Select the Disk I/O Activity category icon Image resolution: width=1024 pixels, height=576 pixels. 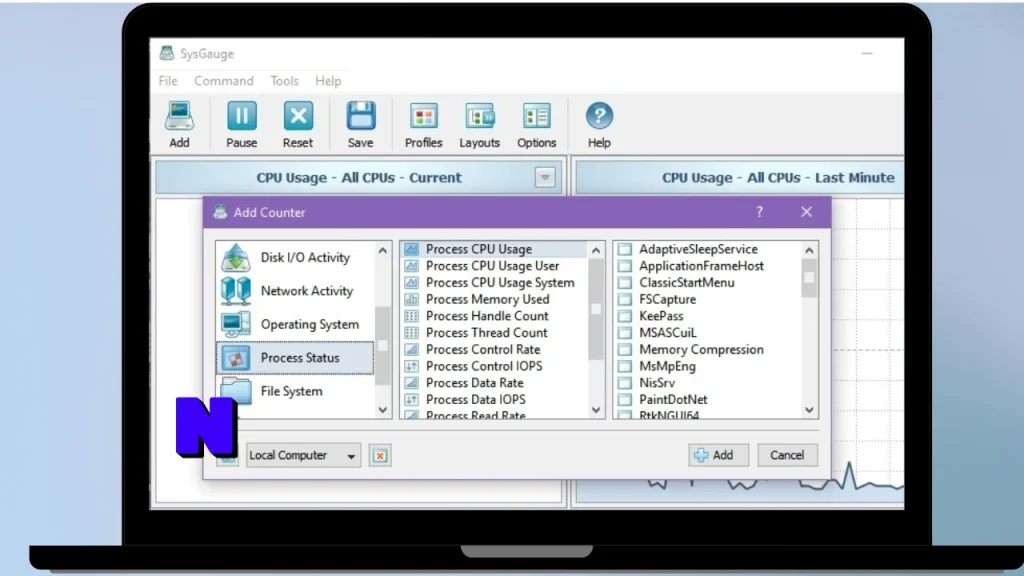pyautogui.click(x=235, y=257)
